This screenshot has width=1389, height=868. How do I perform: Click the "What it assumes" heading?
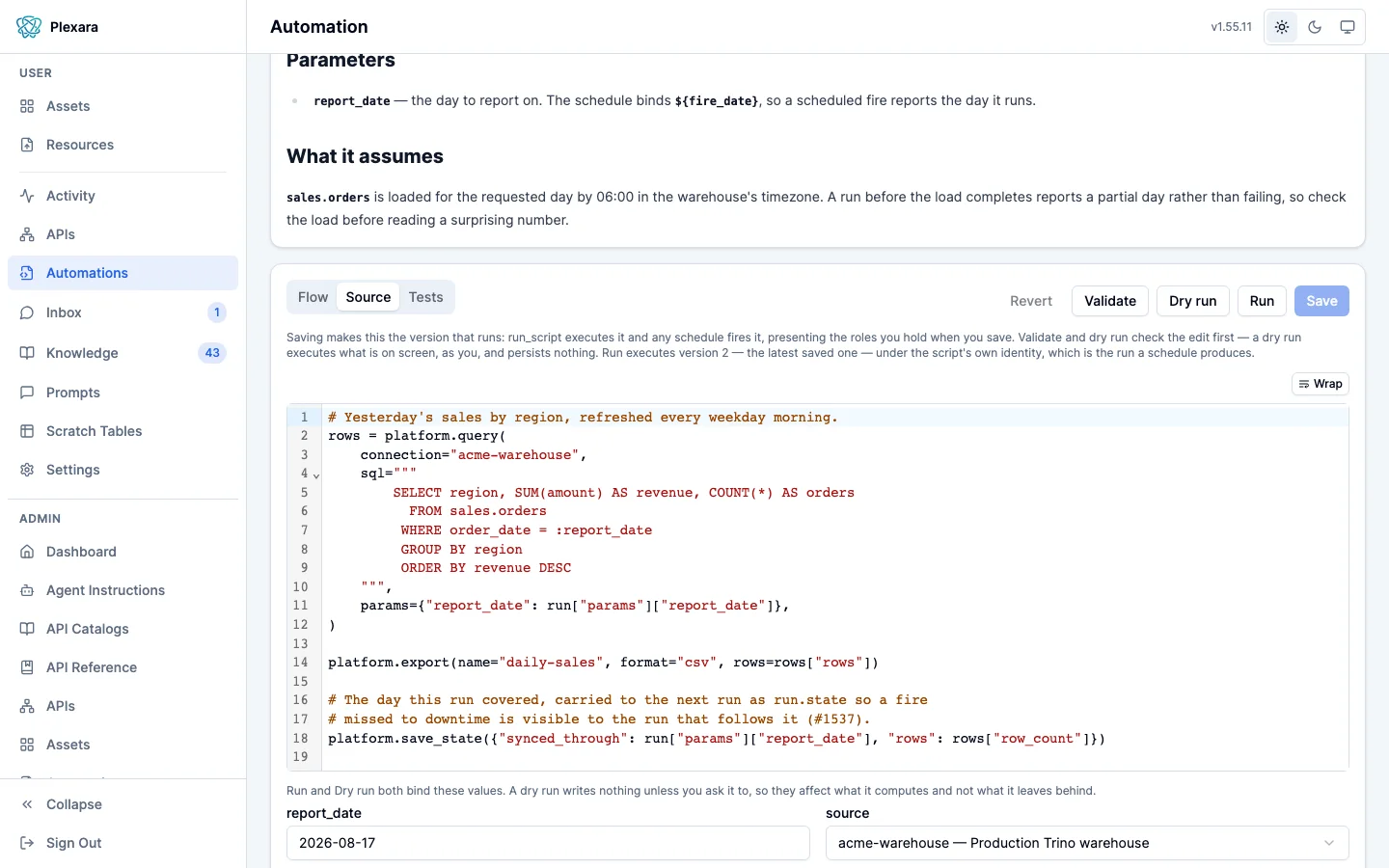(x=365, y=156)
